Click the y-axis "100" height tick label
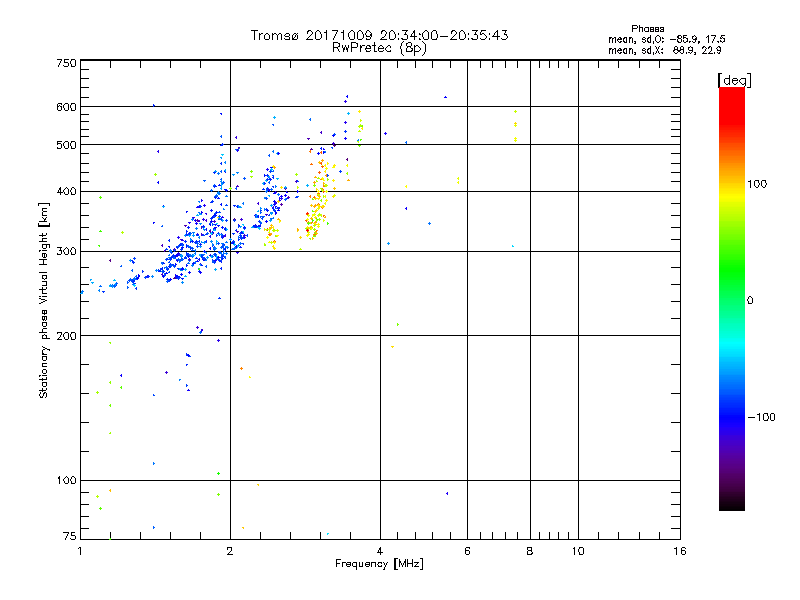 (x=66, y=480)
